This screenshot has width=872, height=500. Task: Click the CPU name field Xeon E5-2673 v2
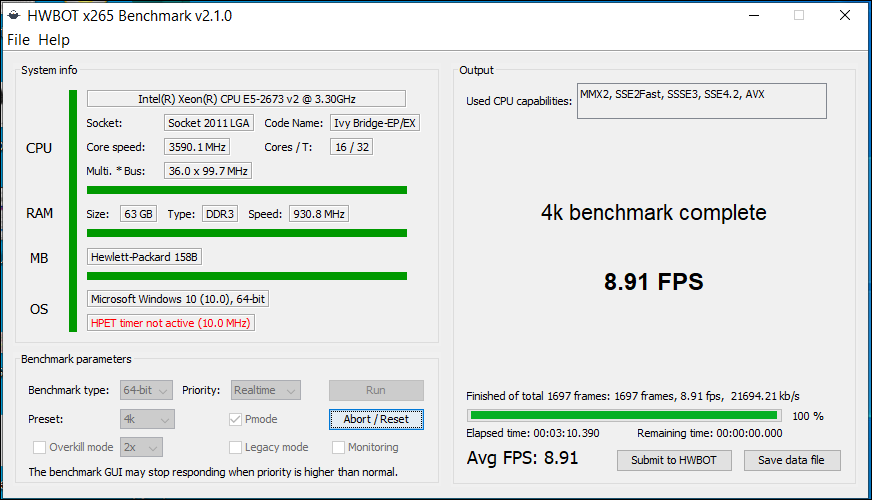click(246, 99)
